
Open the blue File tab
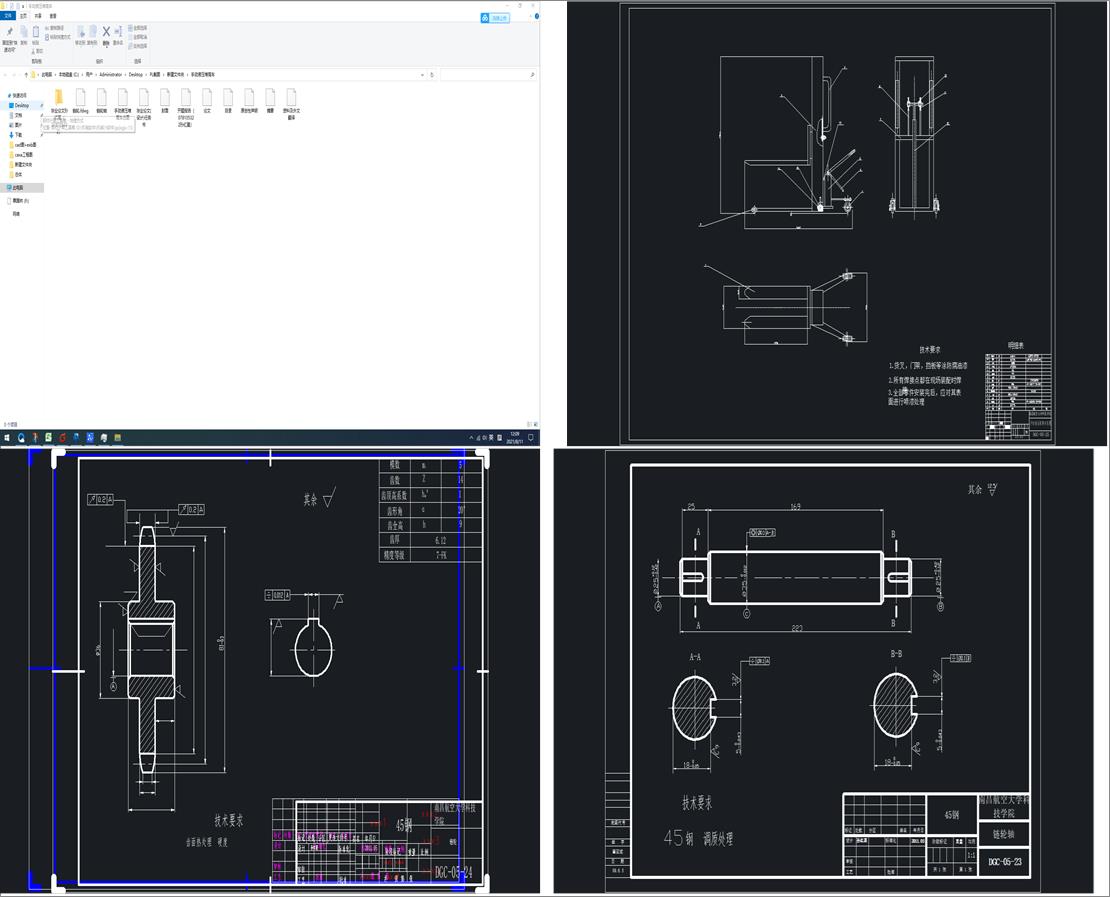pyautogui.click(x=8, y=16)
